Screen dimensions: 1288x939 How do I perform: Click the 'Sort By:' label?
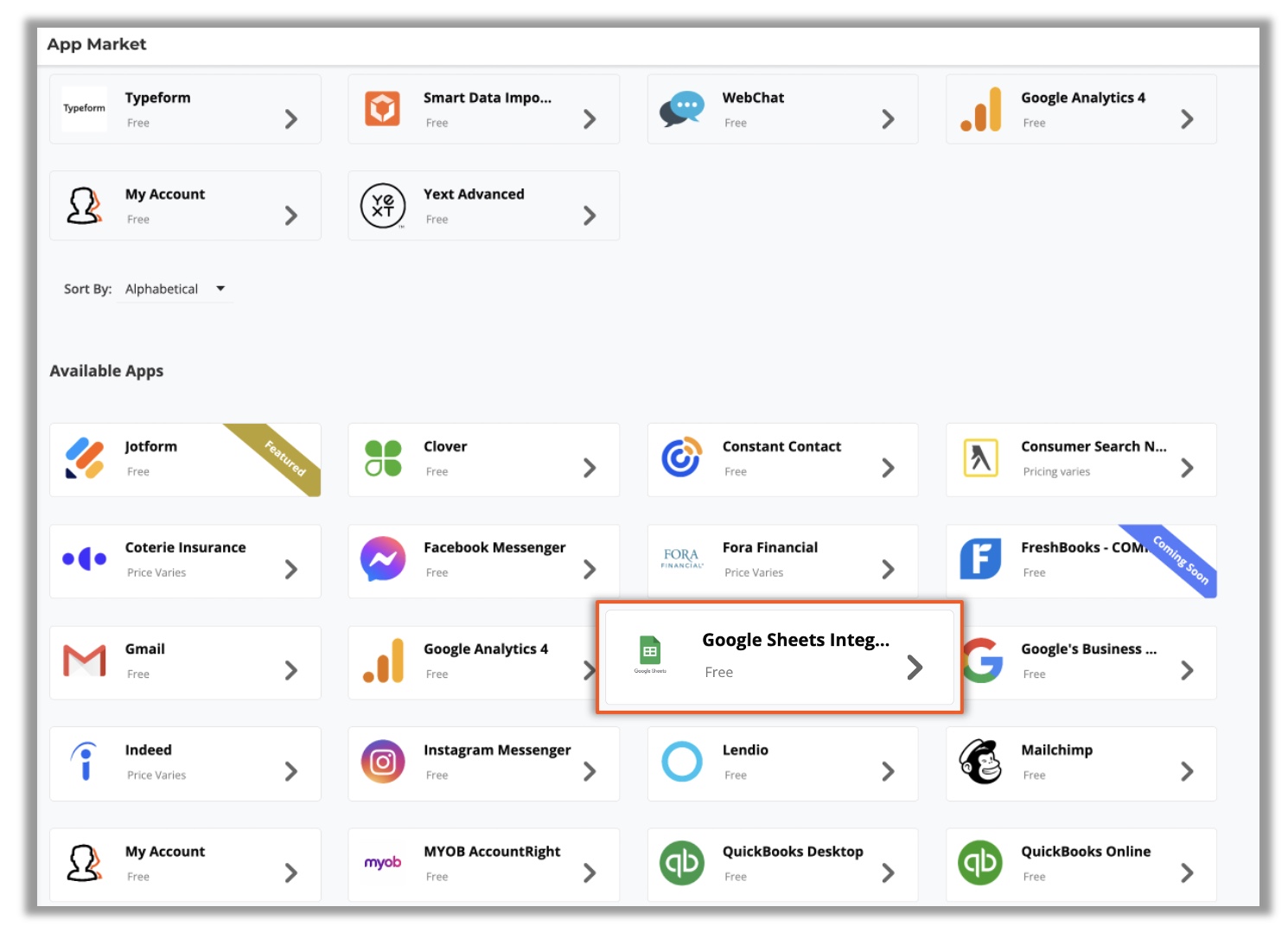87,289
